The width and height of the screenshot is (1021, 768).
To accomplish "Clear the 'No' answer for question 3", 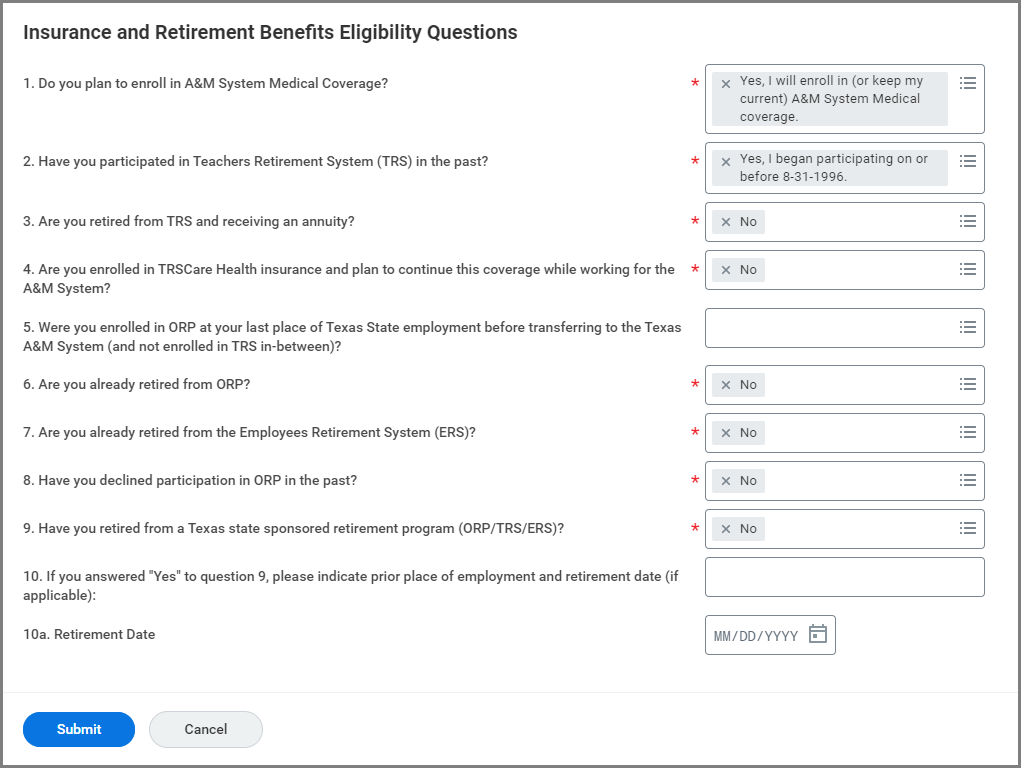I will pos(726,222).
